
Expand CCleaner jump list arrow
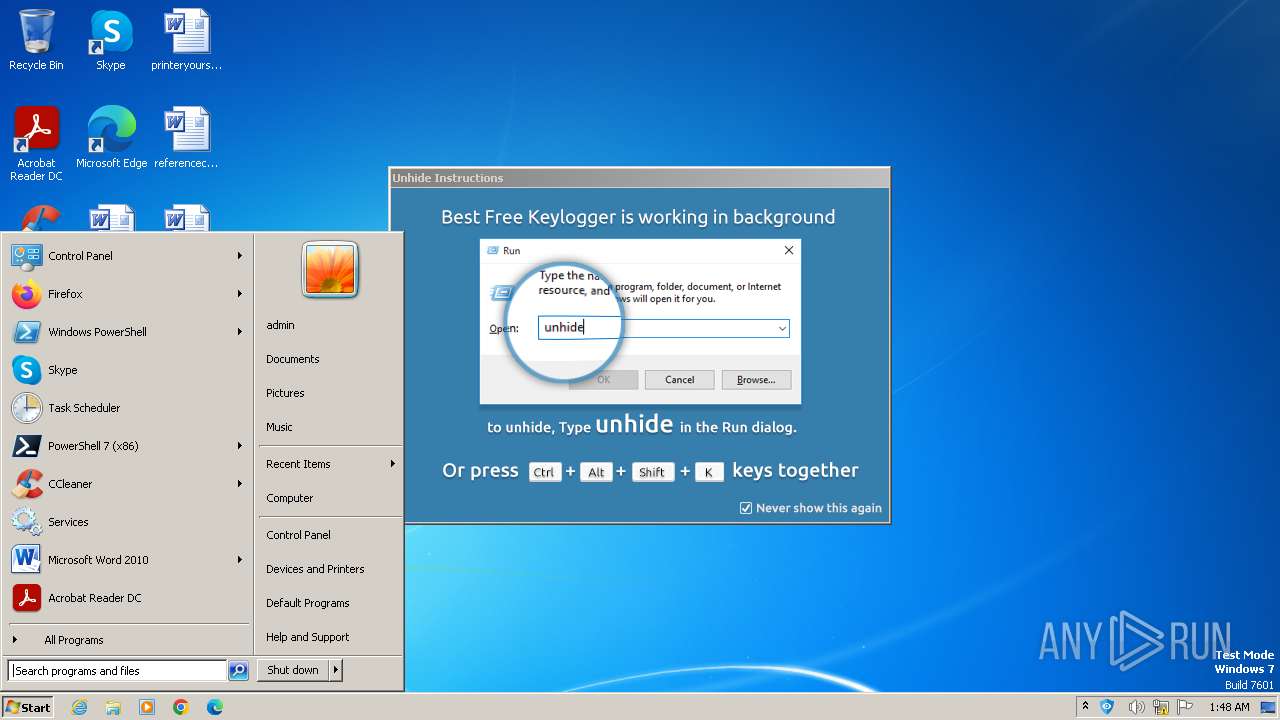click(240, 484)
